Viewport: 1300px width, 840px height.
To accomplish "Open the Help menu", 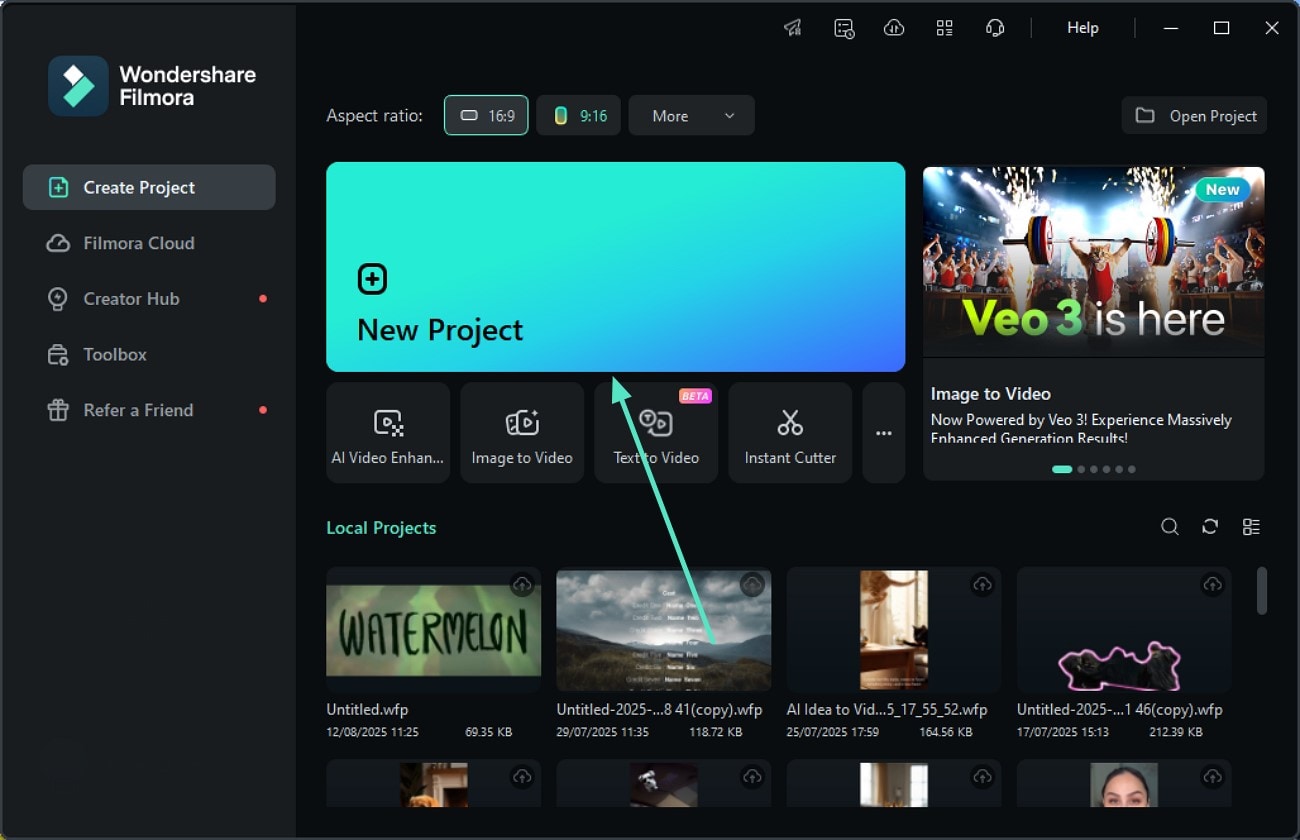I will (1083, 28).
